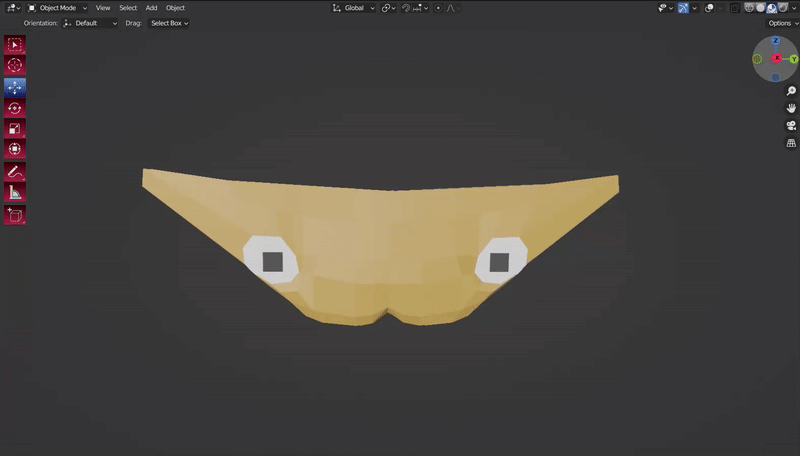Click the Z axis on navigation gizmo

point(776,41)
